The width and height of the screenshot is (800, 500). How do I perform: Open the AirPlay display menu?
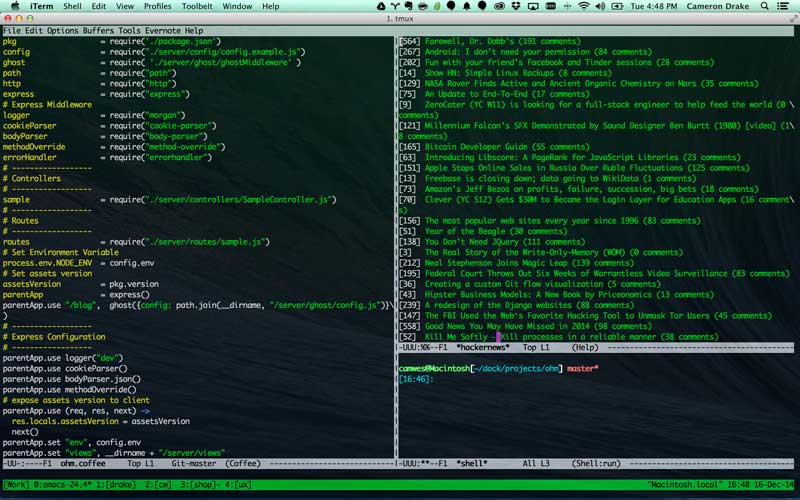pos(533,6)
